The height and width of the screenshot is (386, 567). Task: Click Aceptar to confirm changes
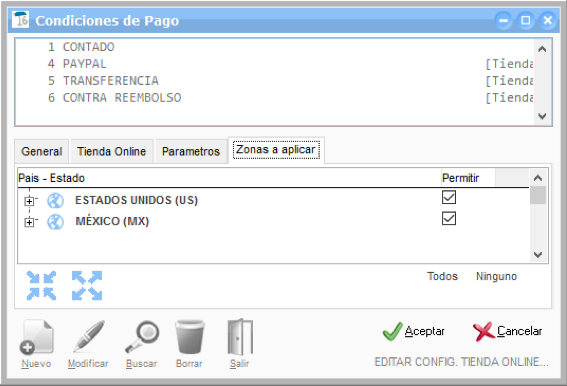pos(414,331)
